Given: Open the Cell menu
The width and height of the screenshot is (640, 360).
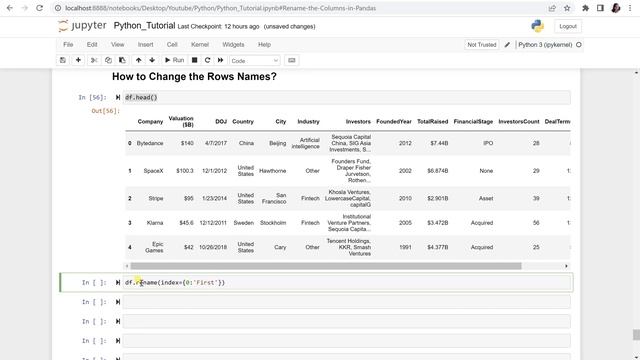Looking at the screenshot, I should pyautogui.click(x=172, y=44).
